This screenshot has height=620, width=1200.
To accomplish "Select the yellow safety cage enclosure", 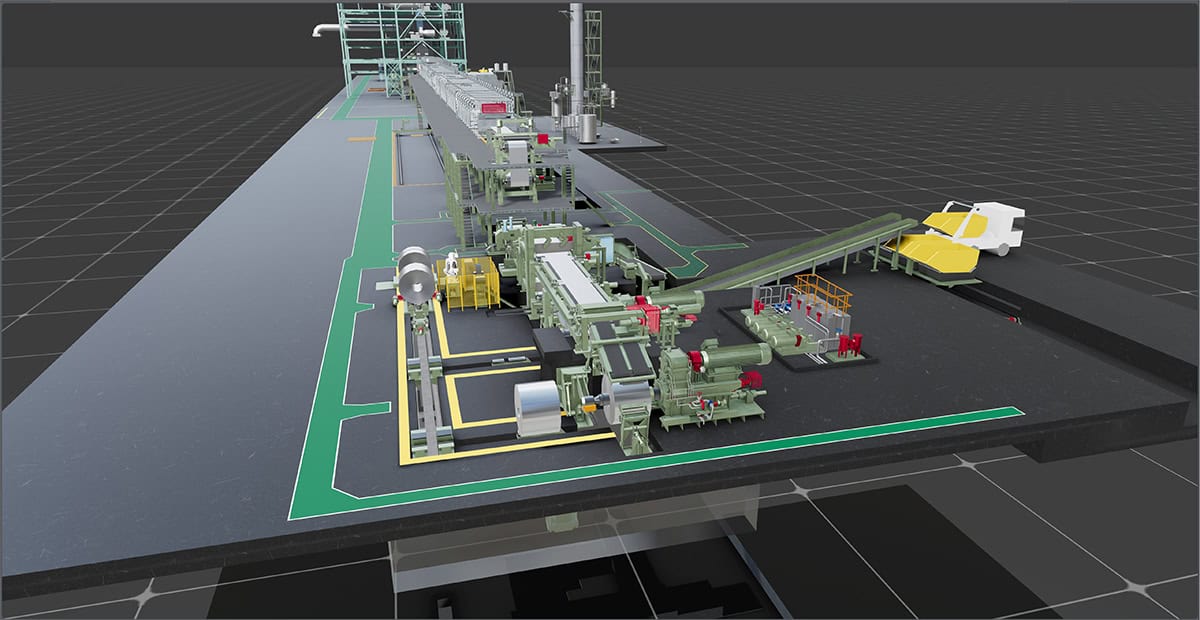I will pos(471,283).
